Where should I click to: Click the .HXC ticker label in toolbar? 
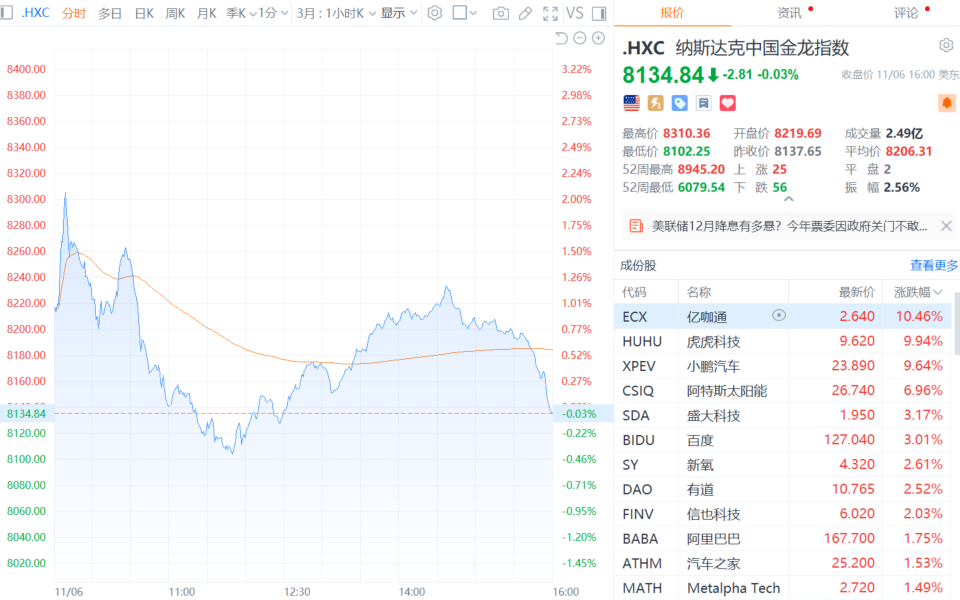36,13
